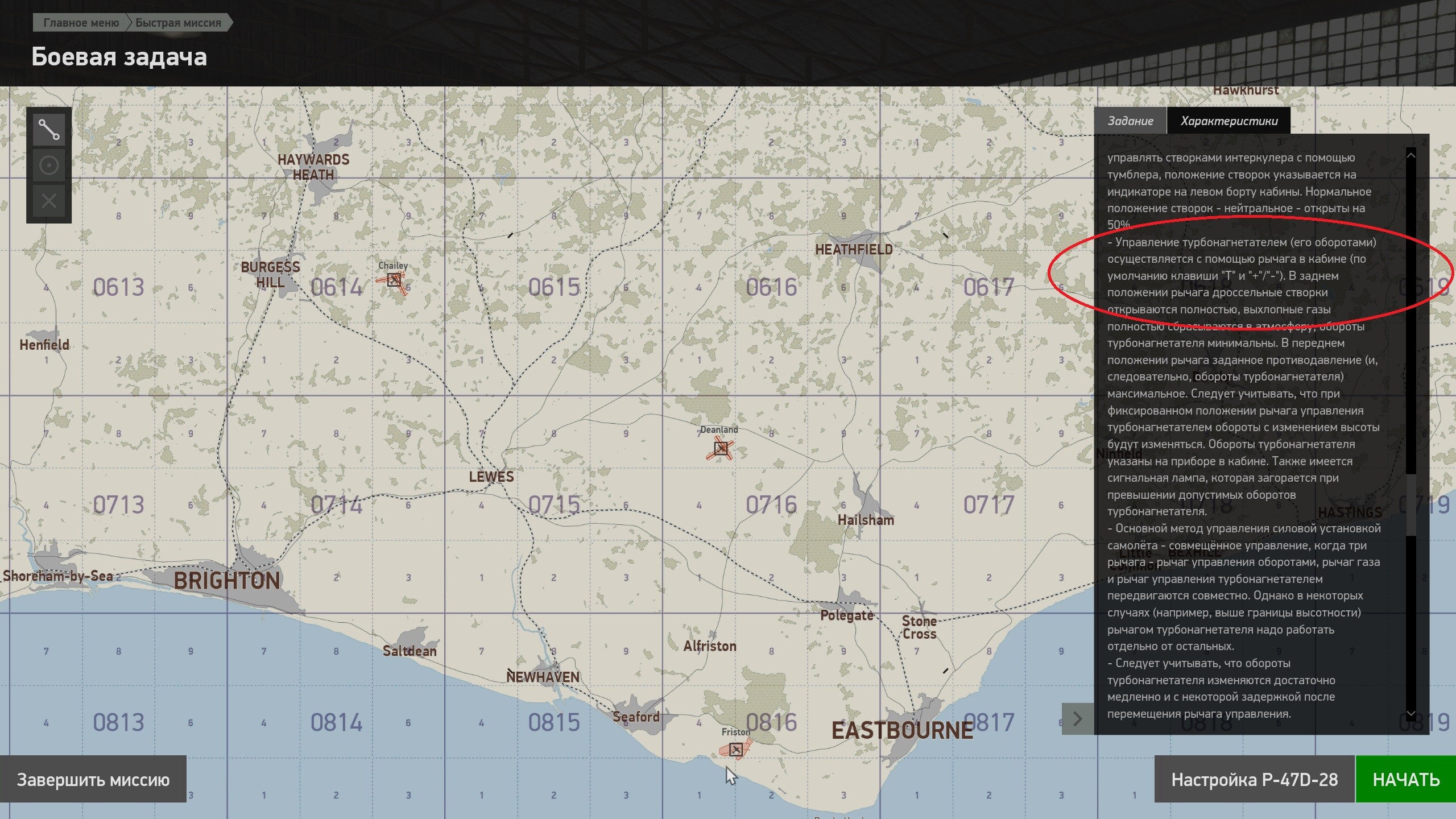
Task: Click the X delete tool on the map toolbar
Action: pos(49,201)
